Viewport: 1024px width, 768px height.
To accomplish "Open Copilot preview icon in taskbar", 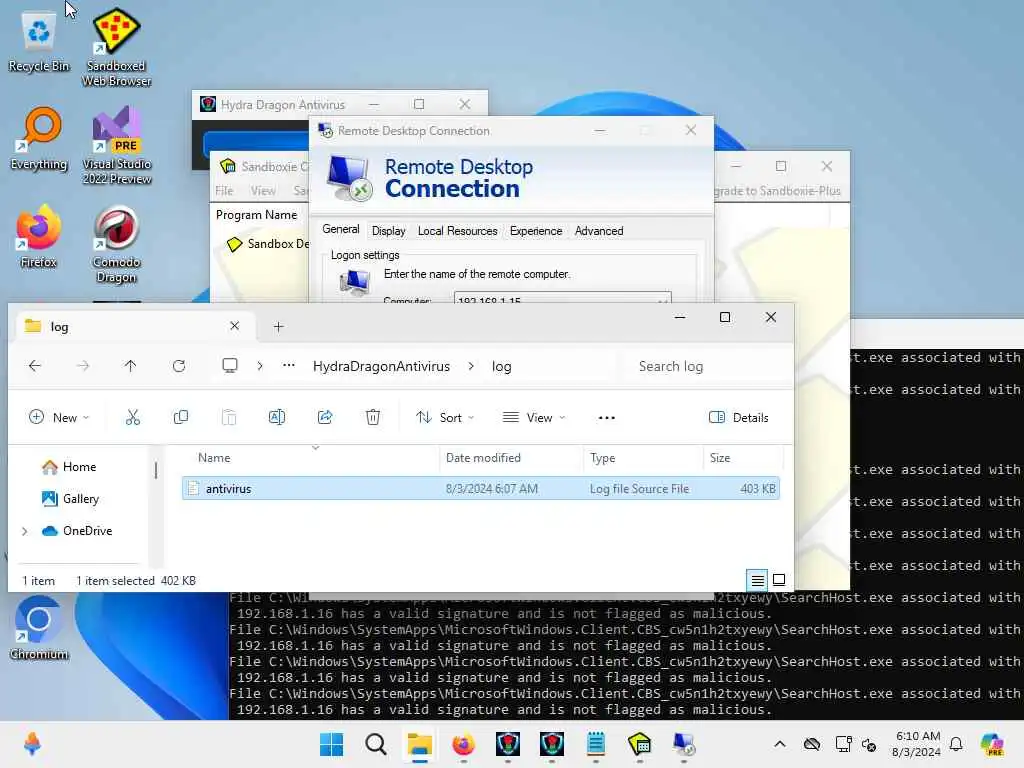I will click(993, 744).
